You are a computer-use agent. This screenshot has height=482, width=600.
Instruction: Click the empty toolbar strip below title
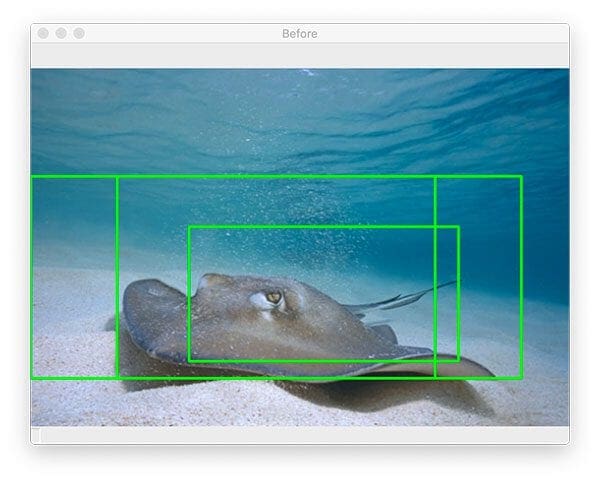pyautogui.click(x=300, y=55)
